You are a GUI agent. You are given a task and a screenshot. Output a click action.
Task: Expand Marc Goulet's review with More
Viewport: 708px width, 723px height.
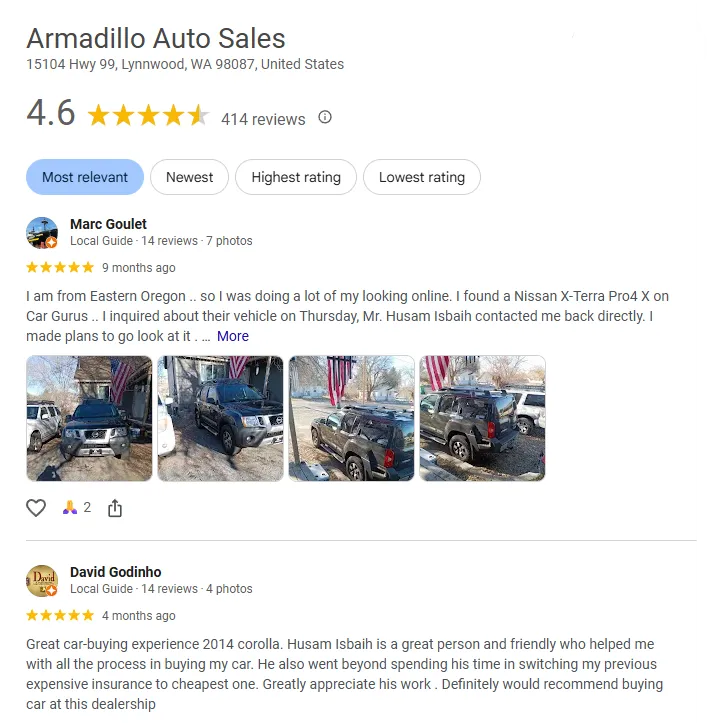pos(233,336)
